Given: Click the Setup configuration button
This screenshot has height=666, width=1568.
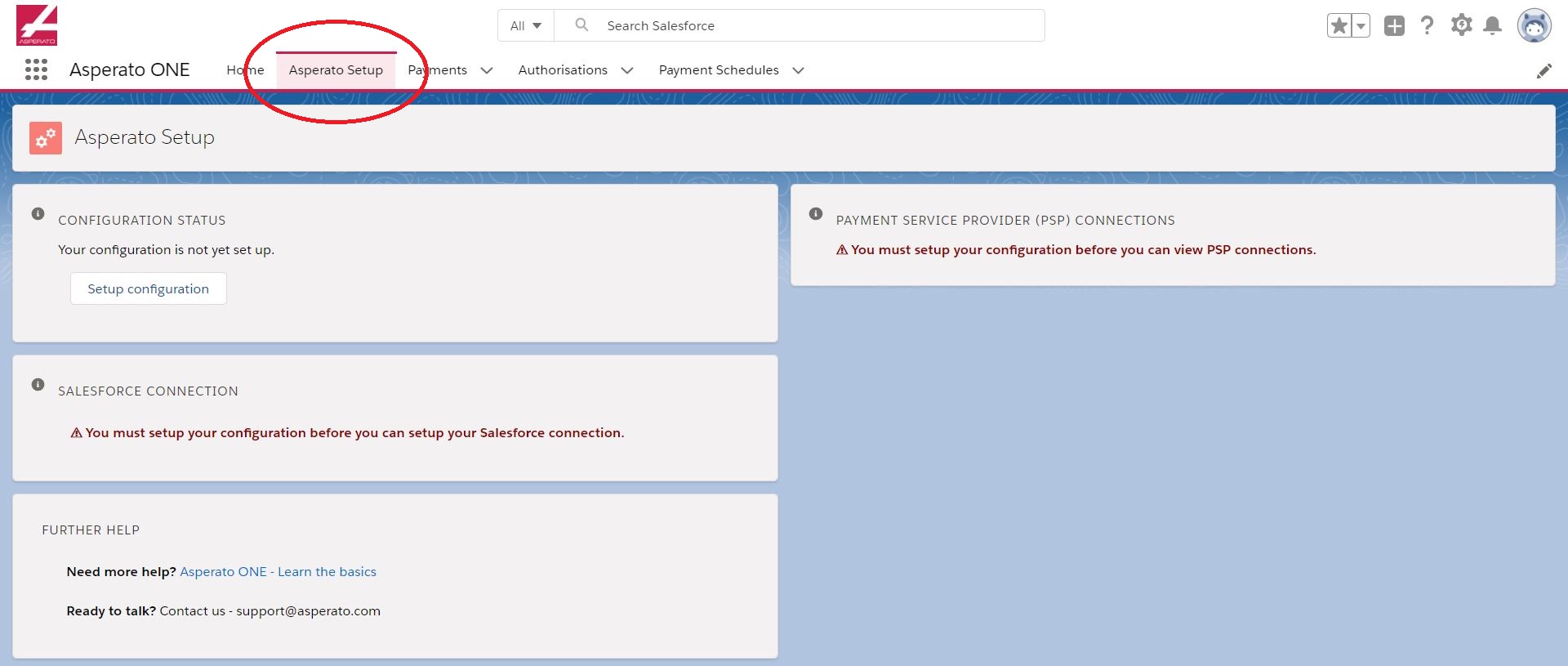Looking at the screenshot, I should 149,288.
